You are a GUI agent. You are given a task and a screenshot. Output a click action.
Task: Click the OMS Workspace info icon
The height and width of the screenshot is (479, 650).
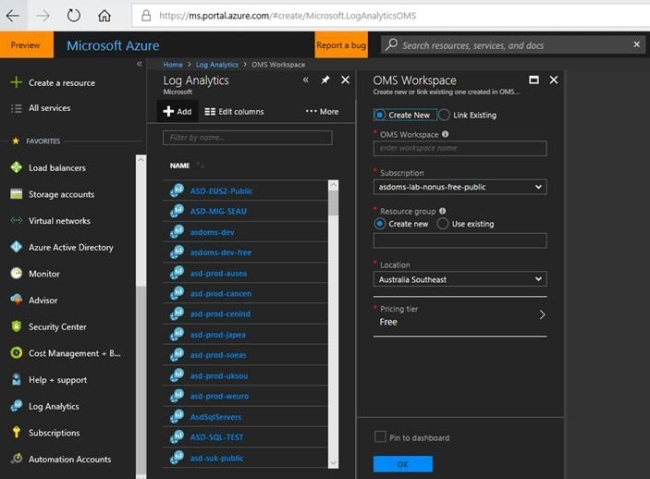coord(445,134)
